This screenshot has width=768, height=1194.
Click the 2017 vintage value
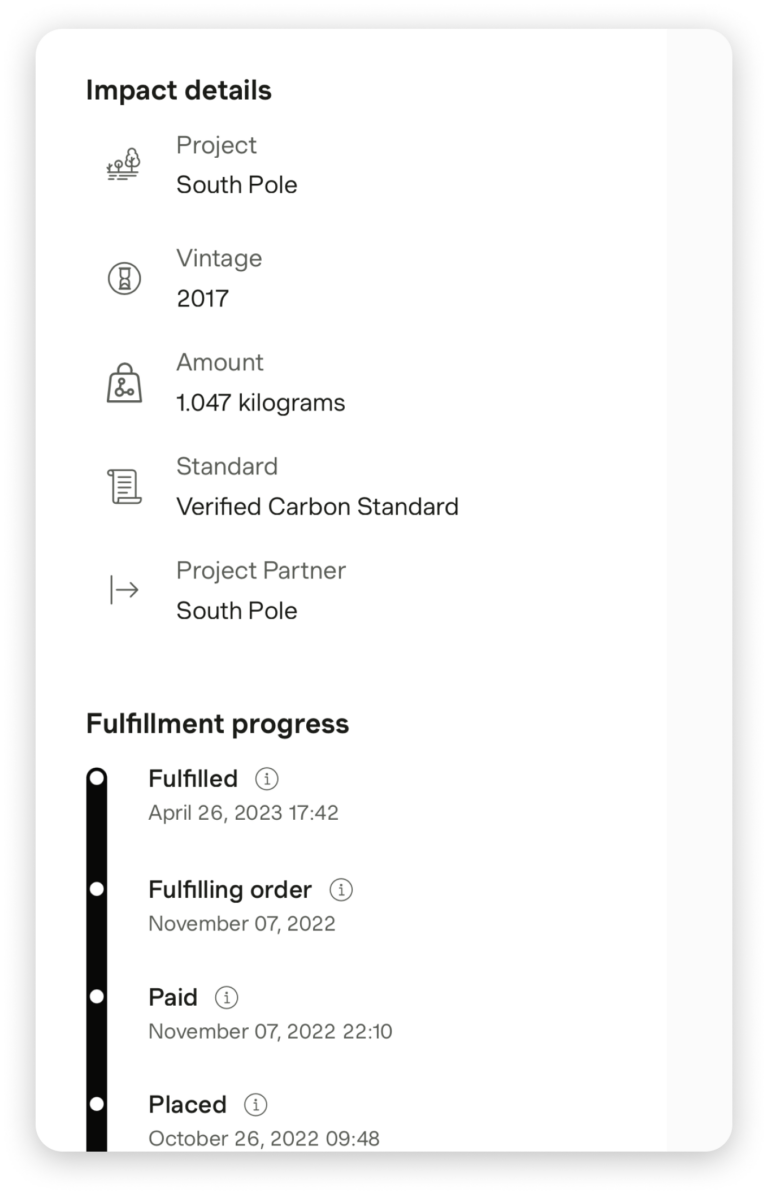click(202, 298)
